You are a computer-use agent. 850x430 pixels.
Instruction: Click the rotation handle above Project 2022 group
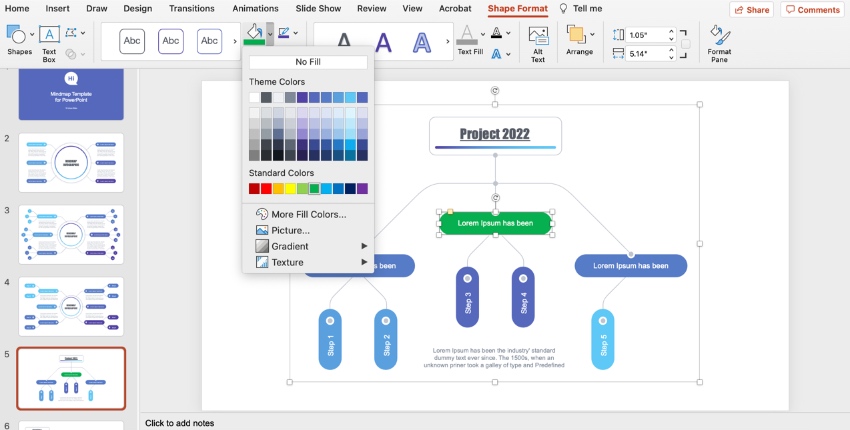pyautogui.click(x=495, y=91)
